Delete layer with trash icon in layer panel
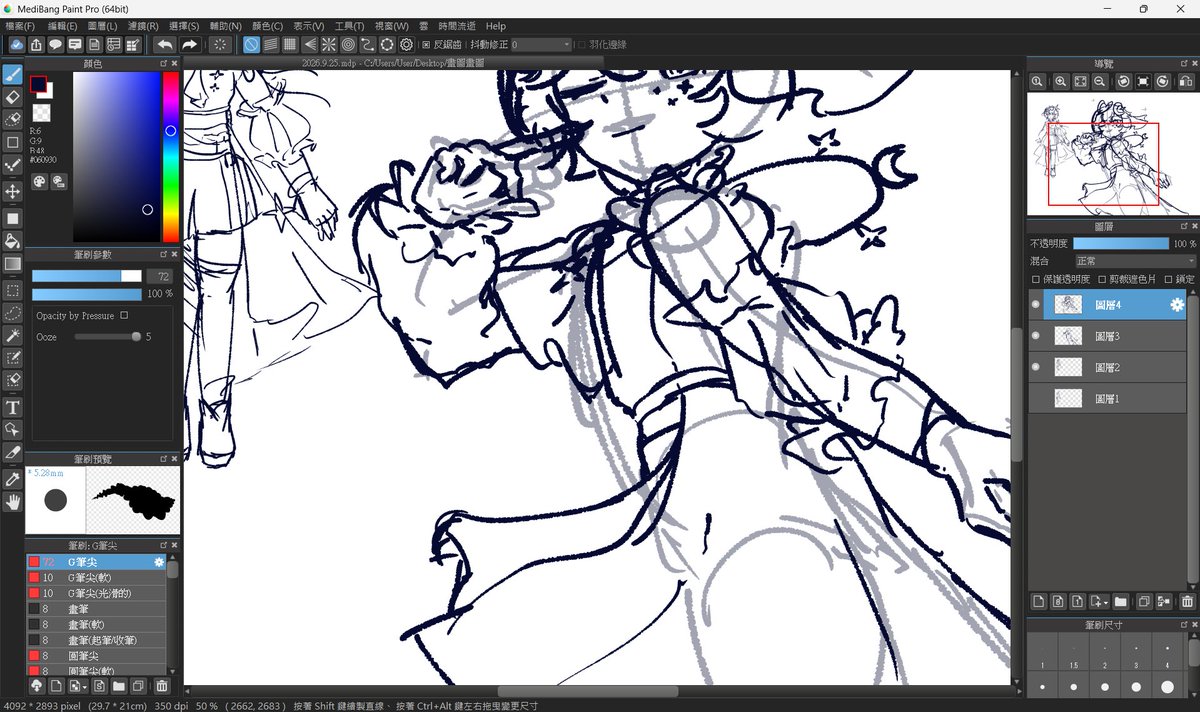This screenshot has height=712, width=1200. coord(1187,601)
